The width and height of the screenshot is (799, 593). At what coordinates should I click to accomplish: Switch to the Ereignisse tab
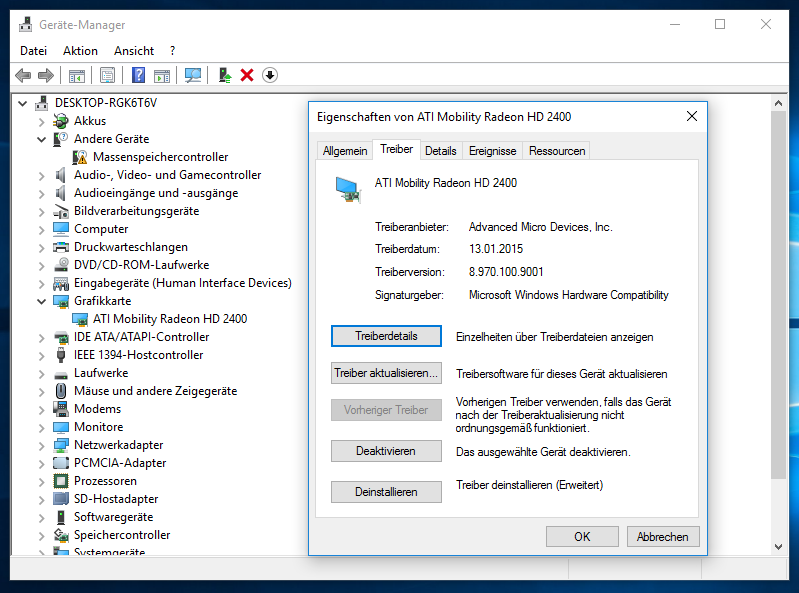[492, 151]
